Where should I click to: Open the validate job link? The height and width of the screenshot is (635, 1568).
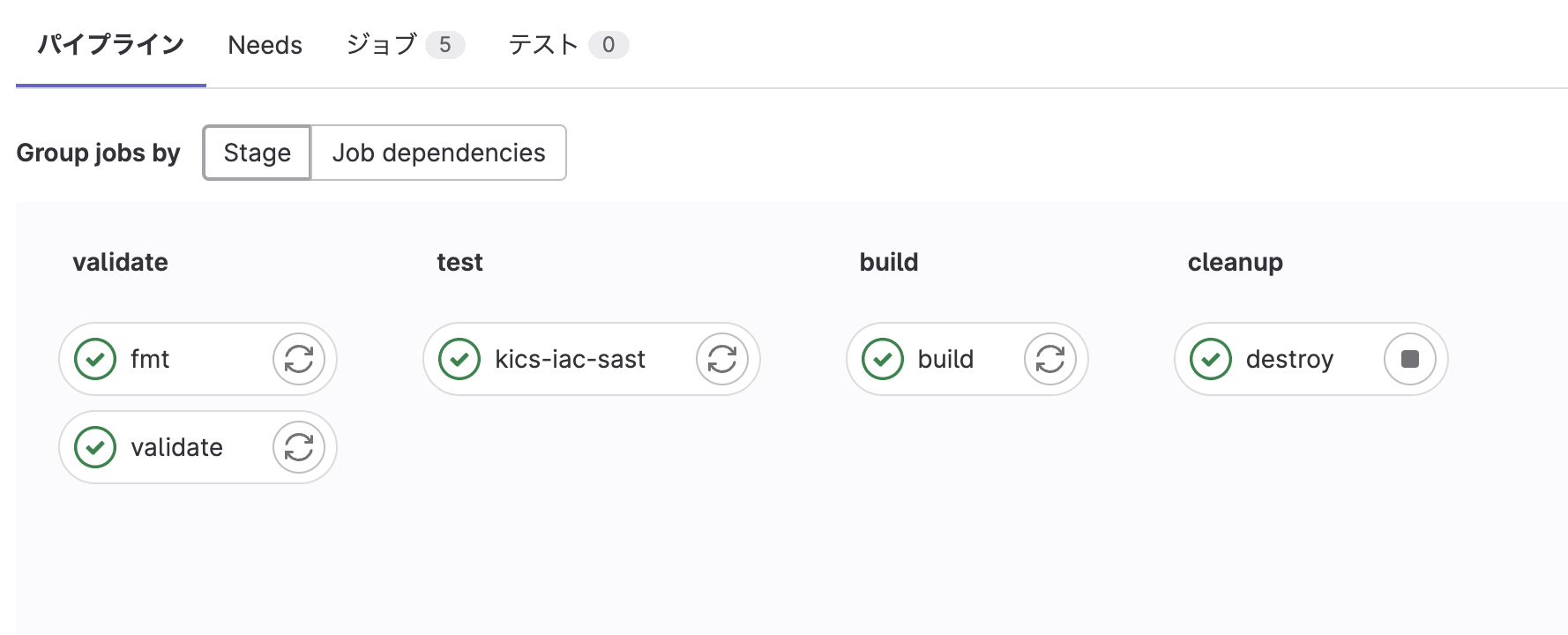[176, 447]
